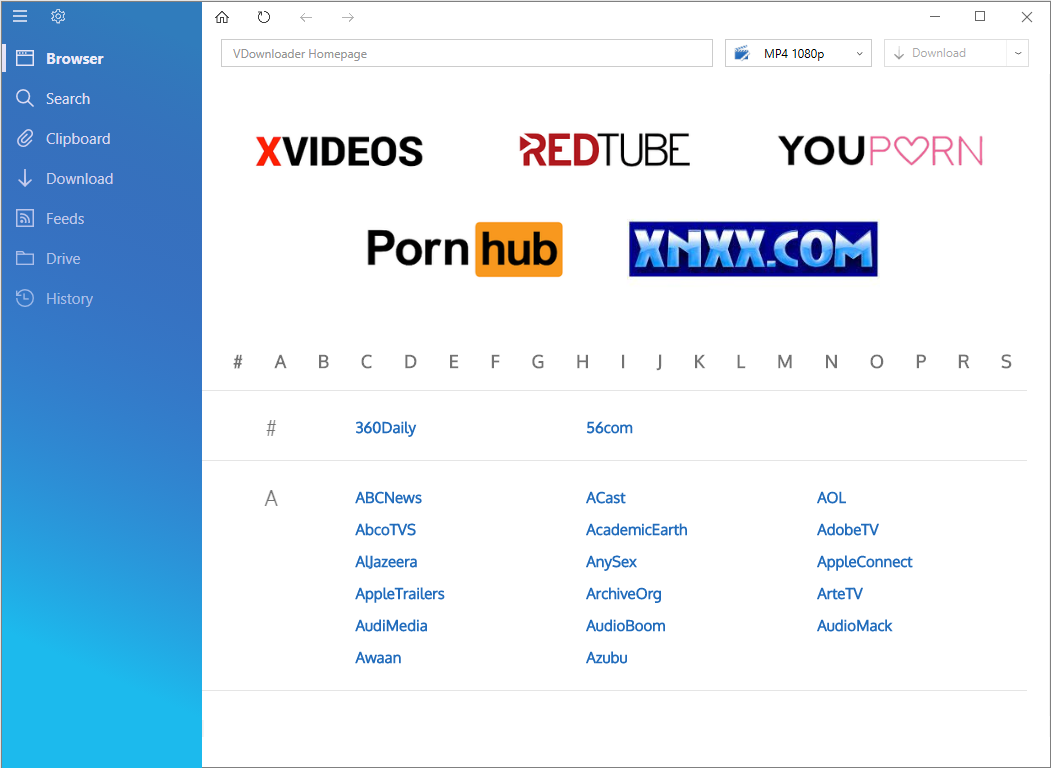
Task: Open the ACast link
Action: (x=606, y=498)
